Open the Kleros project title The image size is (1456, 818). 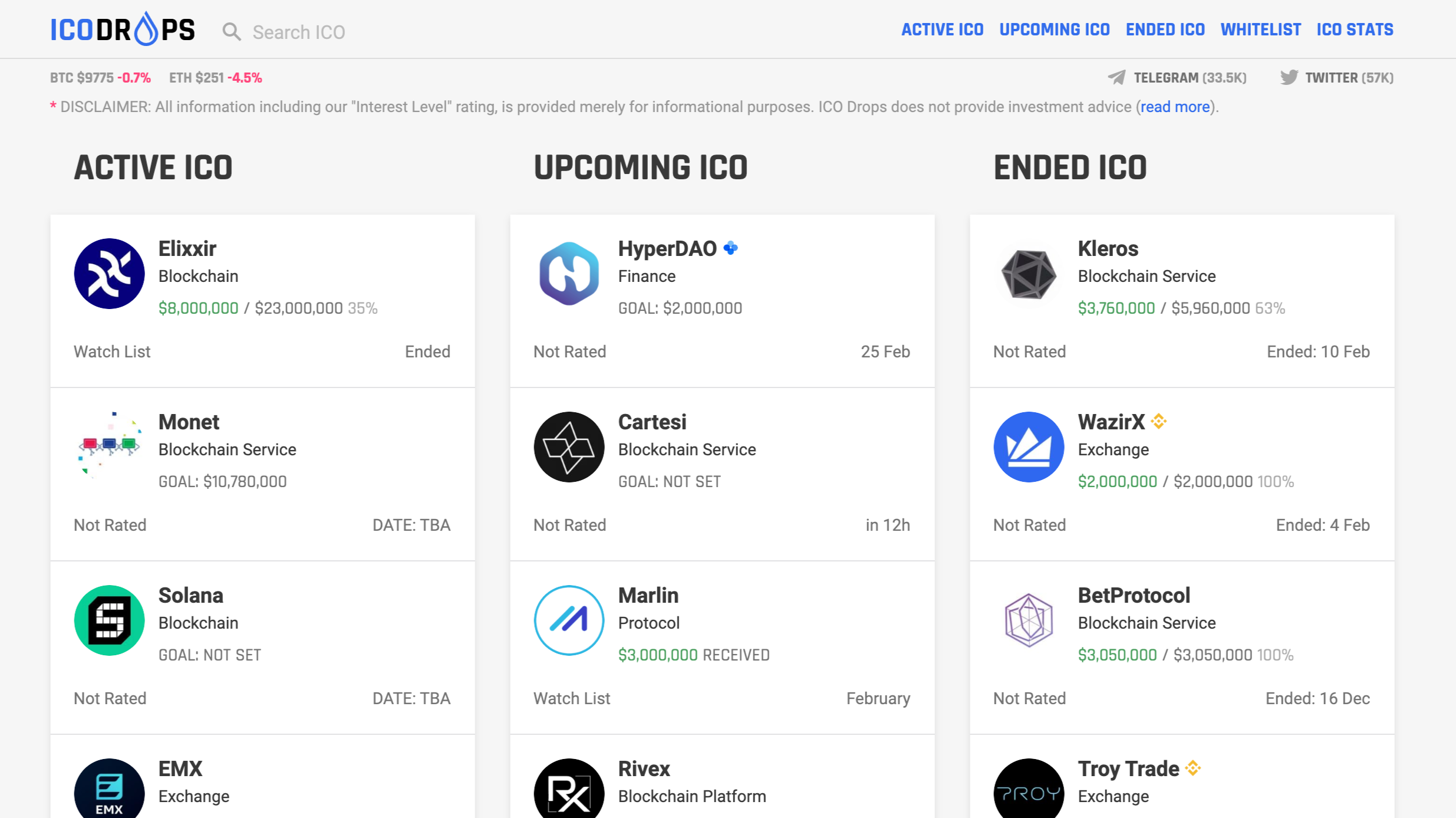1108,249
